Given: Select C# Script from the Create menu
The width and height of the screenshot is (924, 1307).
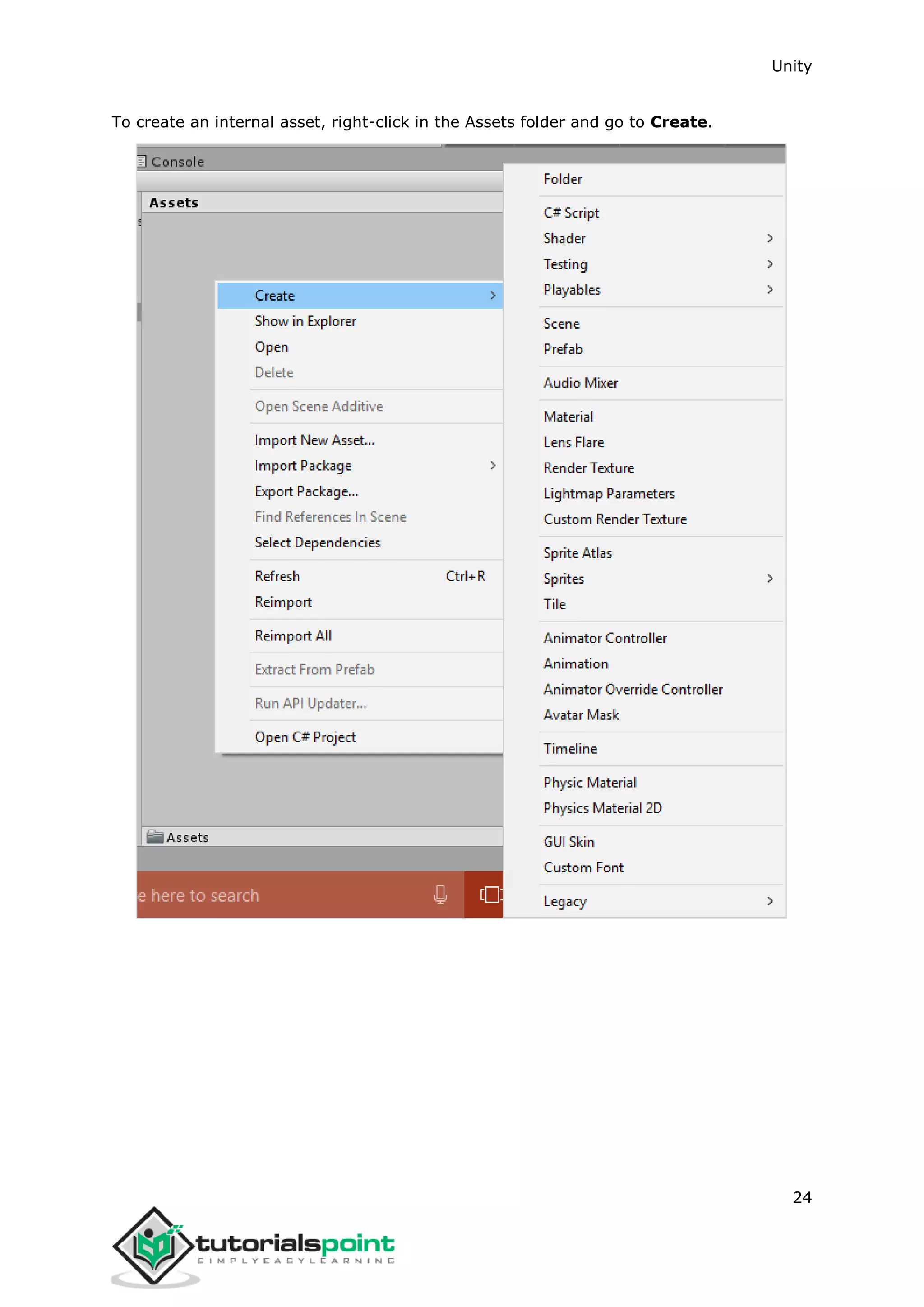Looking at the screenshot, I should point(571,213).
